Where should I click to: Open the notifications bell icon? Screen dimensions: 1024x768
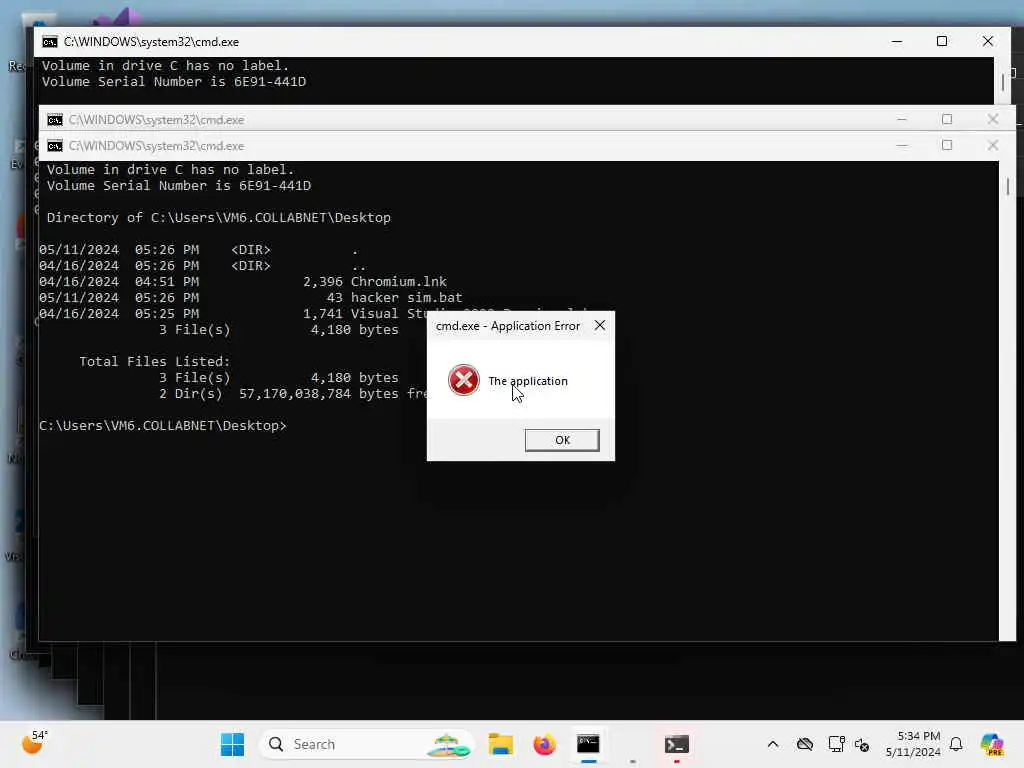tap(956, 744)
